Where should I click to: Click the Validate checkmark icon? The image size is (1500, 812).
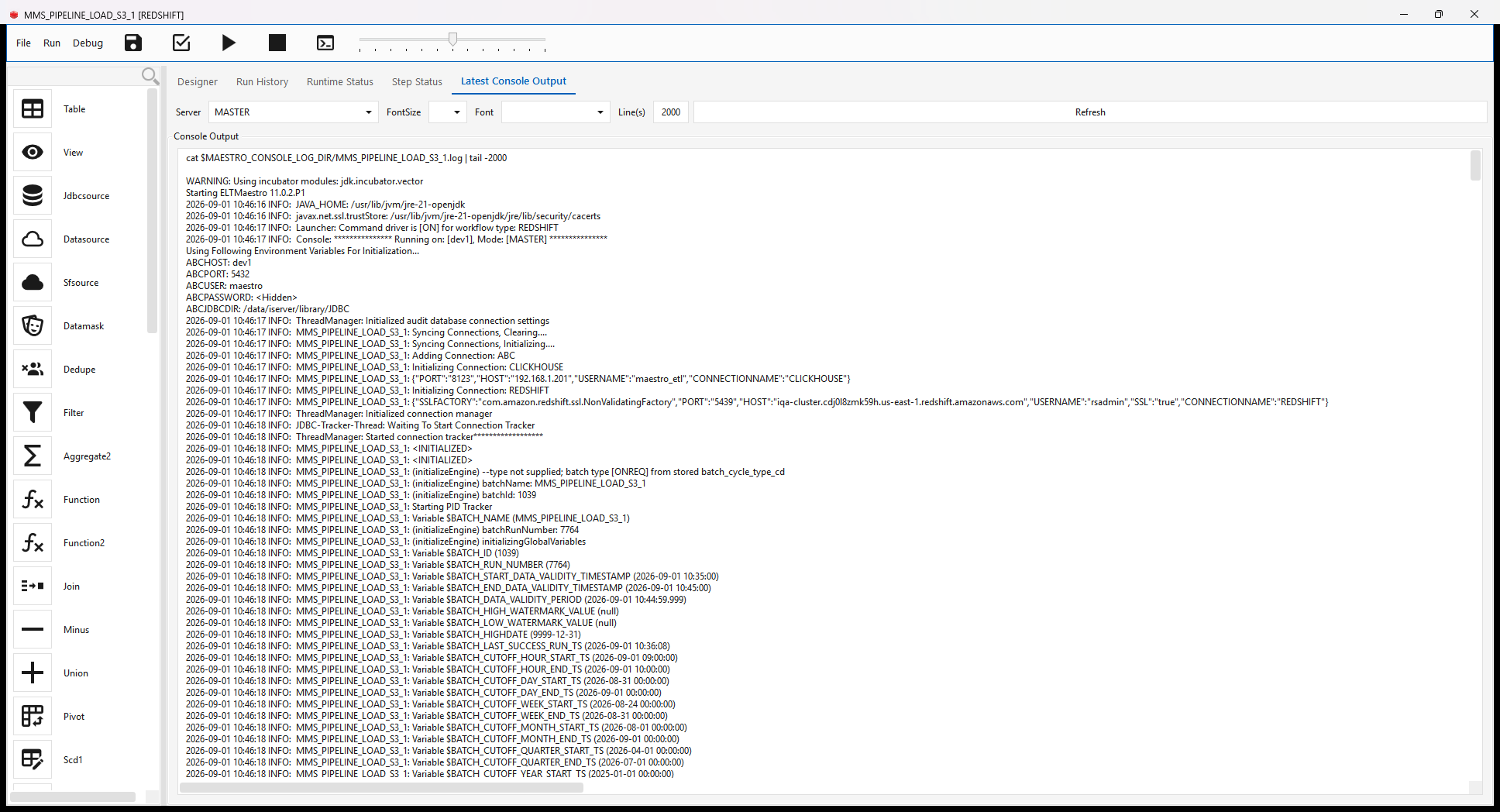pyautogui.click(x=181, y=43)
